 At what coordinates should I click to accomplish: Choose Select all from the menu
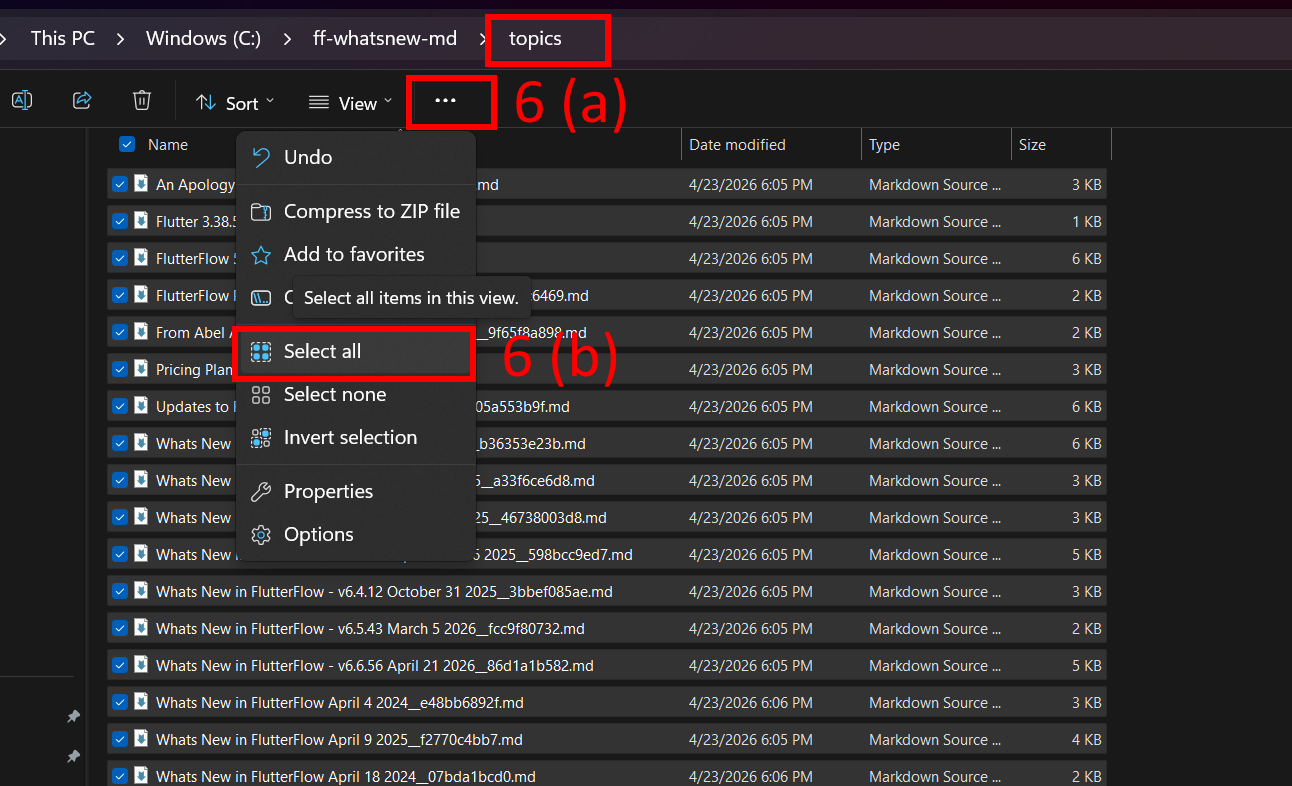point(355,351)
